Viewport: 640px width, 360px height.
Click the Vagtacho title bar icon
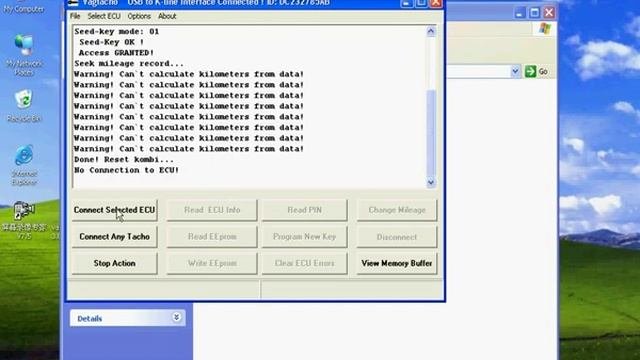pos(73,3)
